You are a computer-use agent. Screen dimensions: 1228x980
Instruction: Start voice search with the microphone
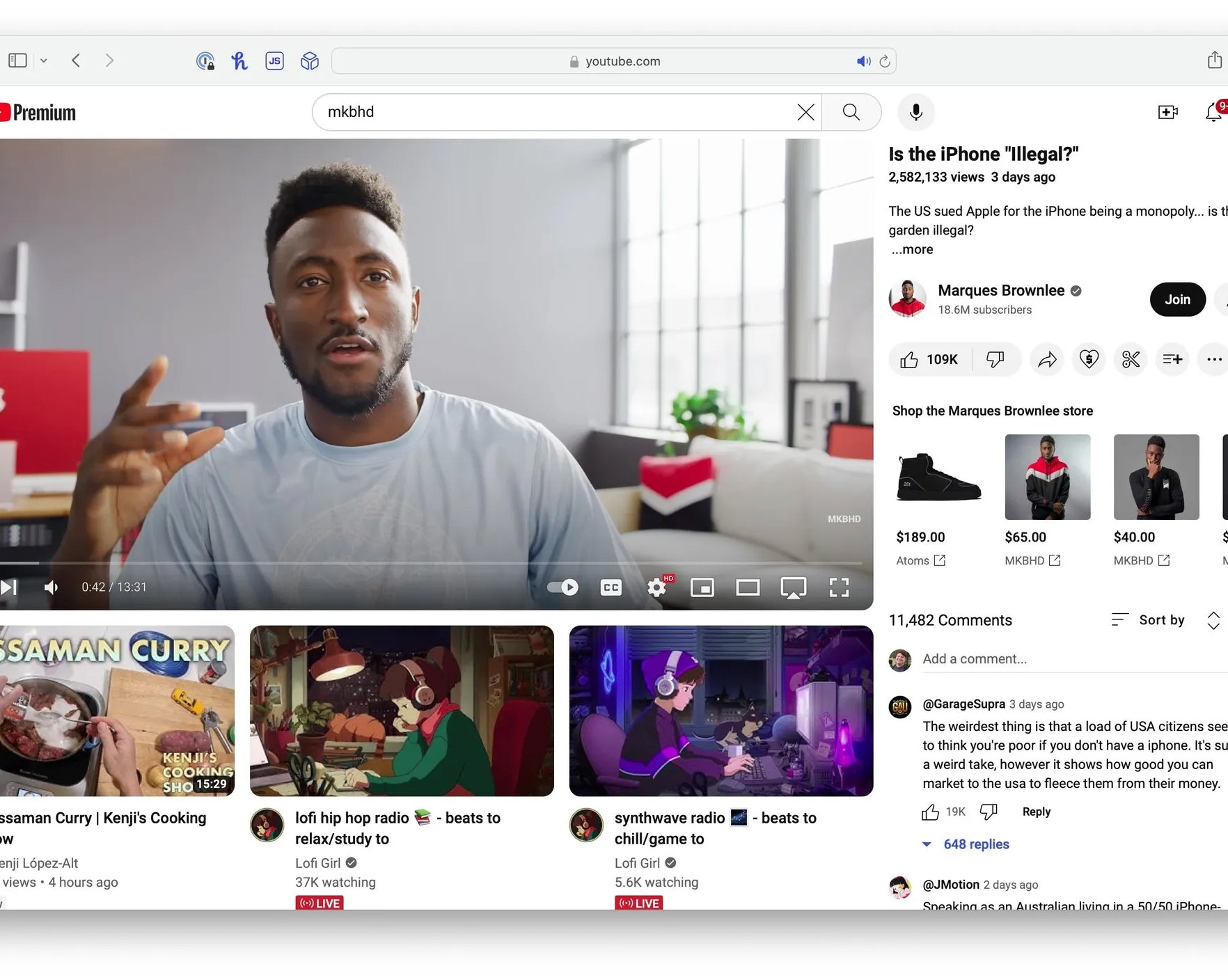(916, 112)
